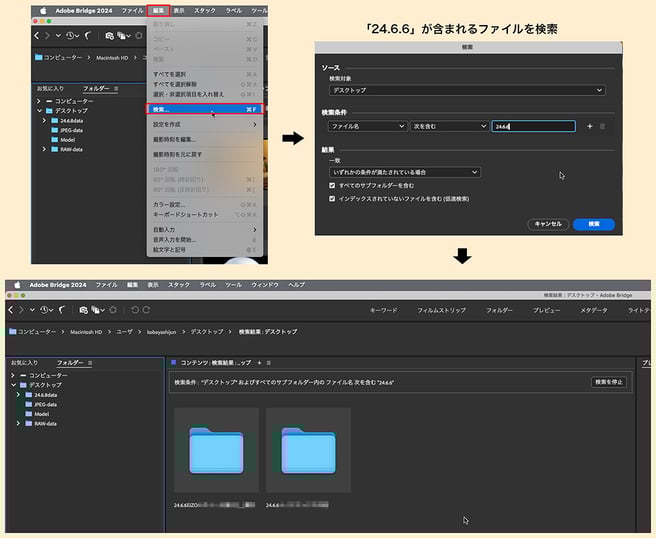
Task: Click rotate clockwise icon in bottom toolbar
Action: [147, 310]
